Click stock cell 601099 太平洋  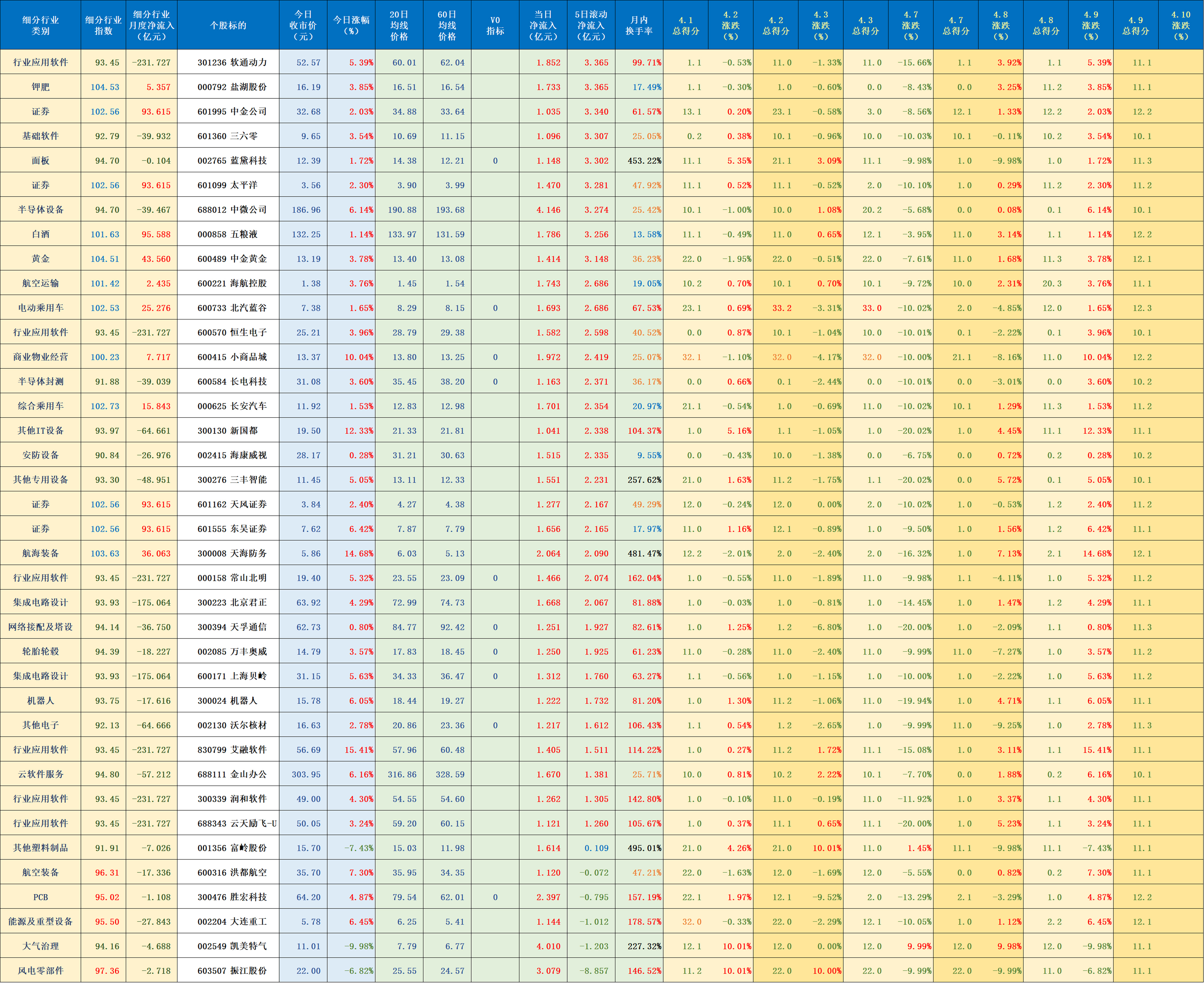click(228, 185)
